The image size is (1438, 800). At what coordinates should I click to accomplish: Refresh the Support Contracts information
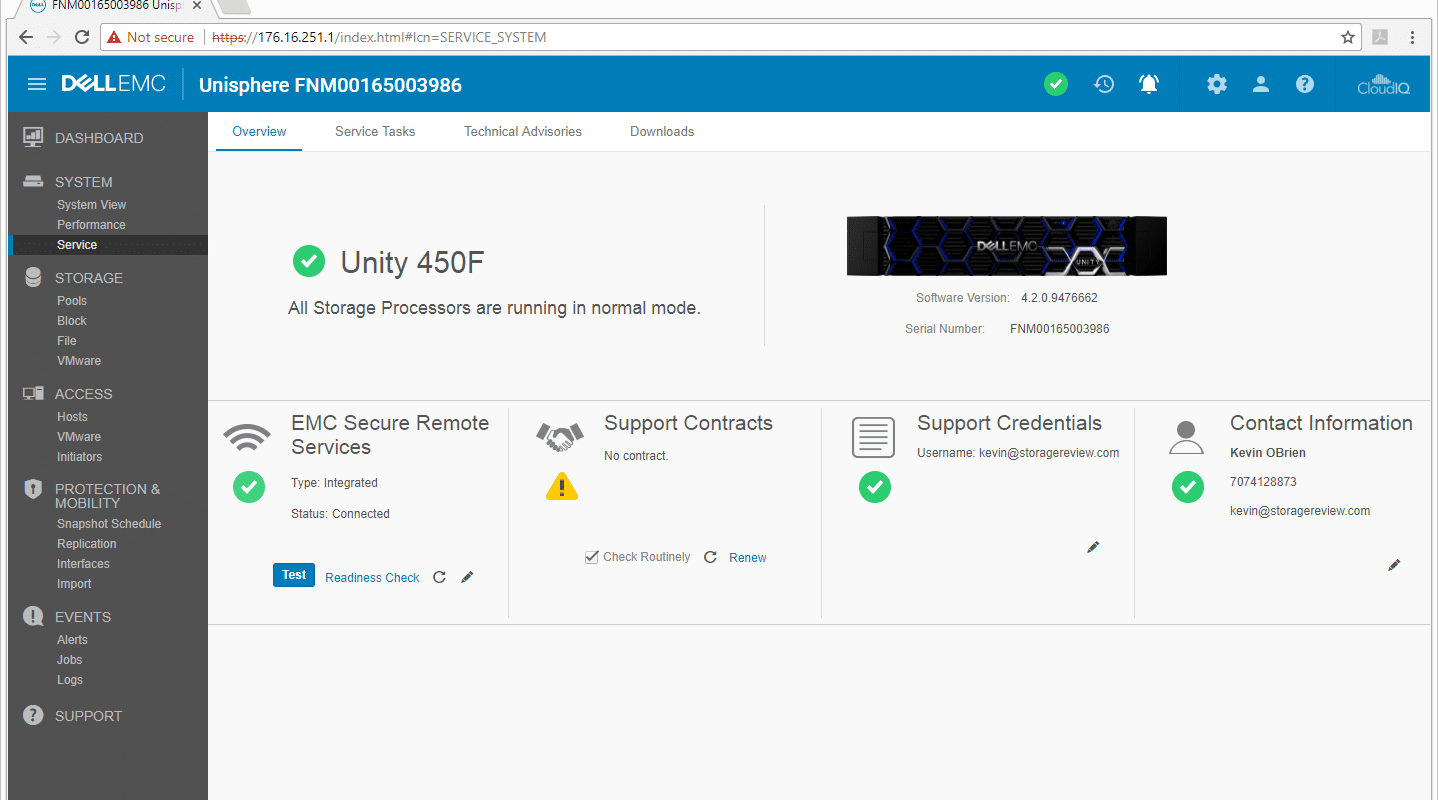click(x=710, y=557)
